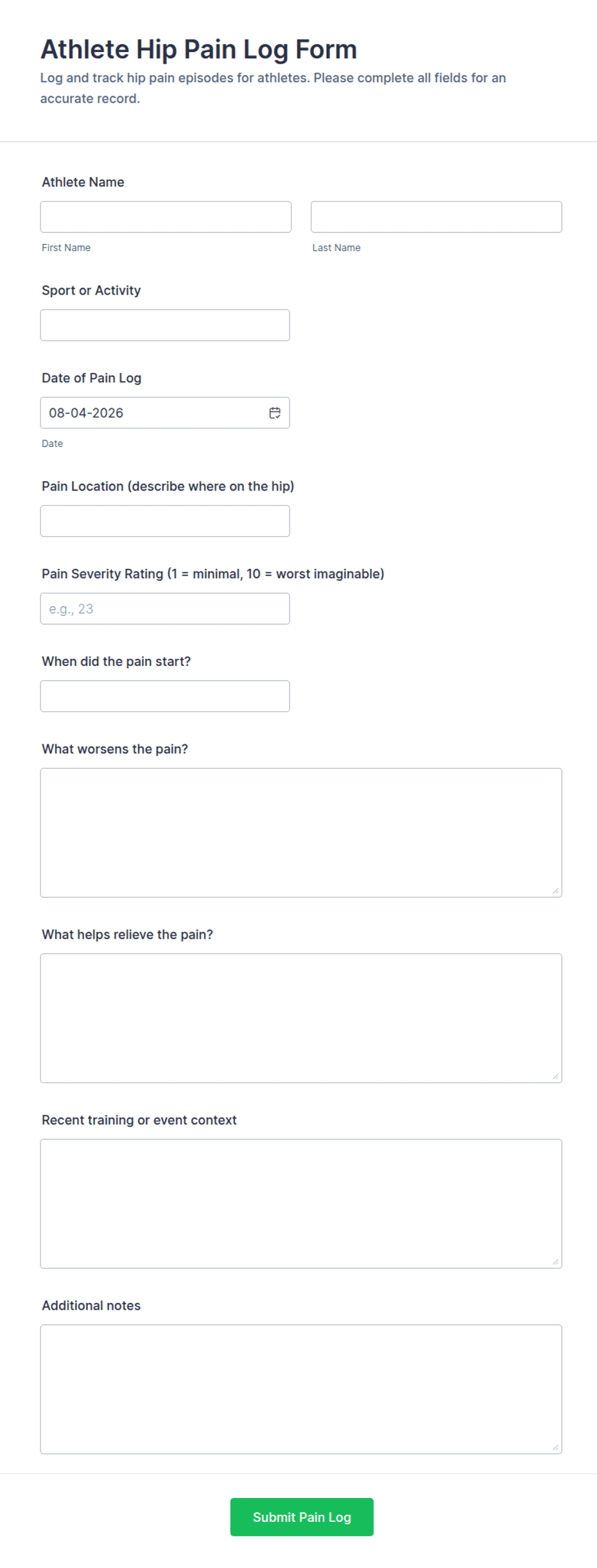
Task: Click the Athlete Name label
Action: point(83,182)
